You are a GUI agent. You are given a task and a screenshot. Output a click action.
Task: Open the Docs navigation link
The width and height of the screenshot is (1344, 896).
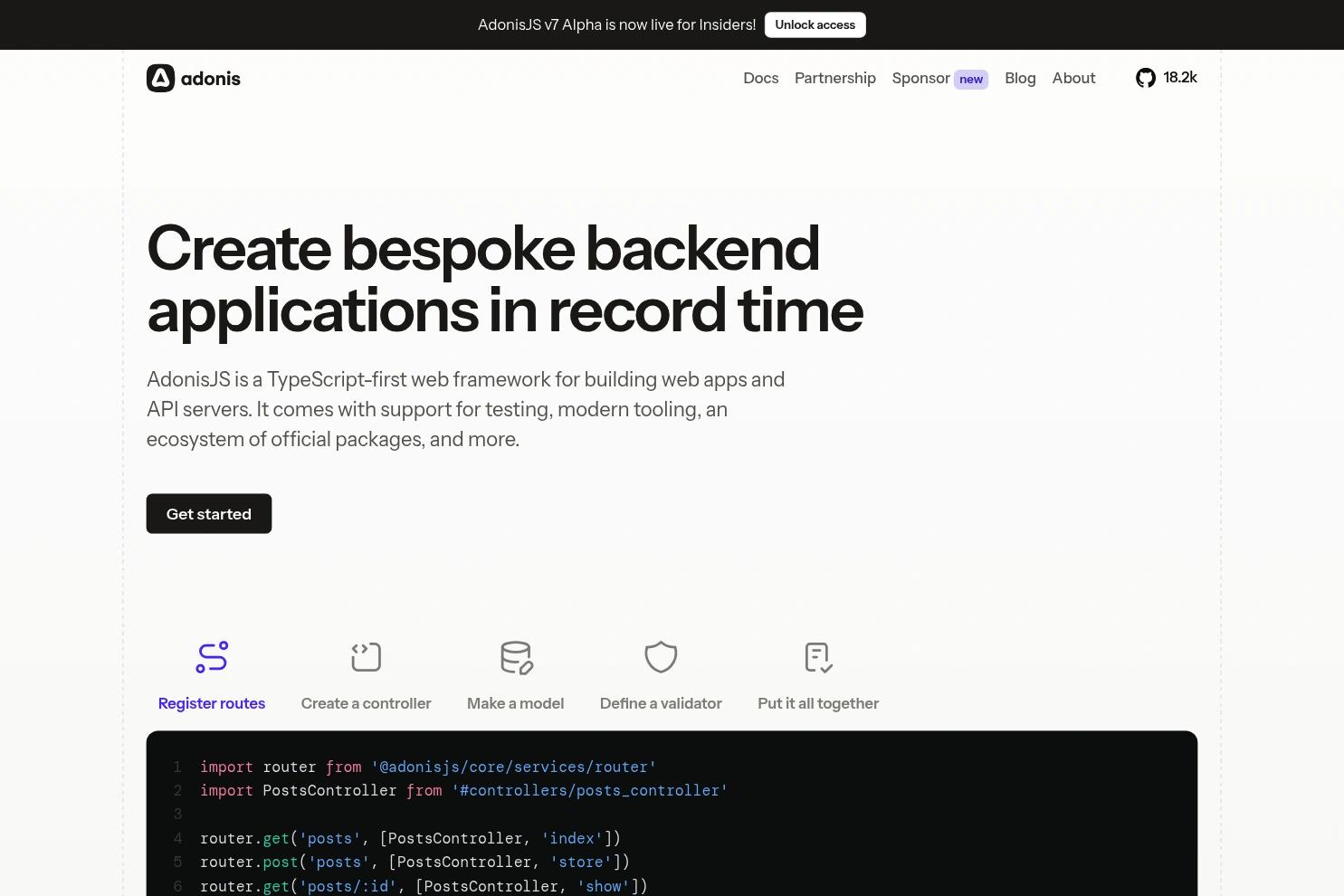click(x=761, y=78)
